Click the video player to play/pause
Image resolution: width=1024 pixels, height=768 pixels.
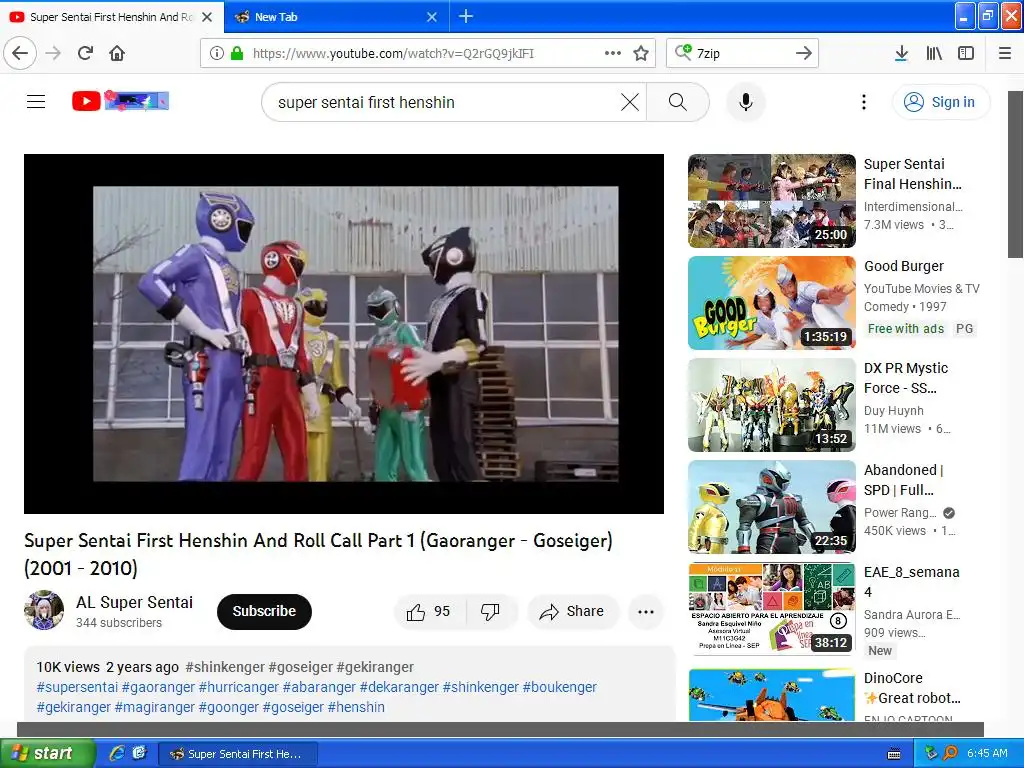[344, 334]
